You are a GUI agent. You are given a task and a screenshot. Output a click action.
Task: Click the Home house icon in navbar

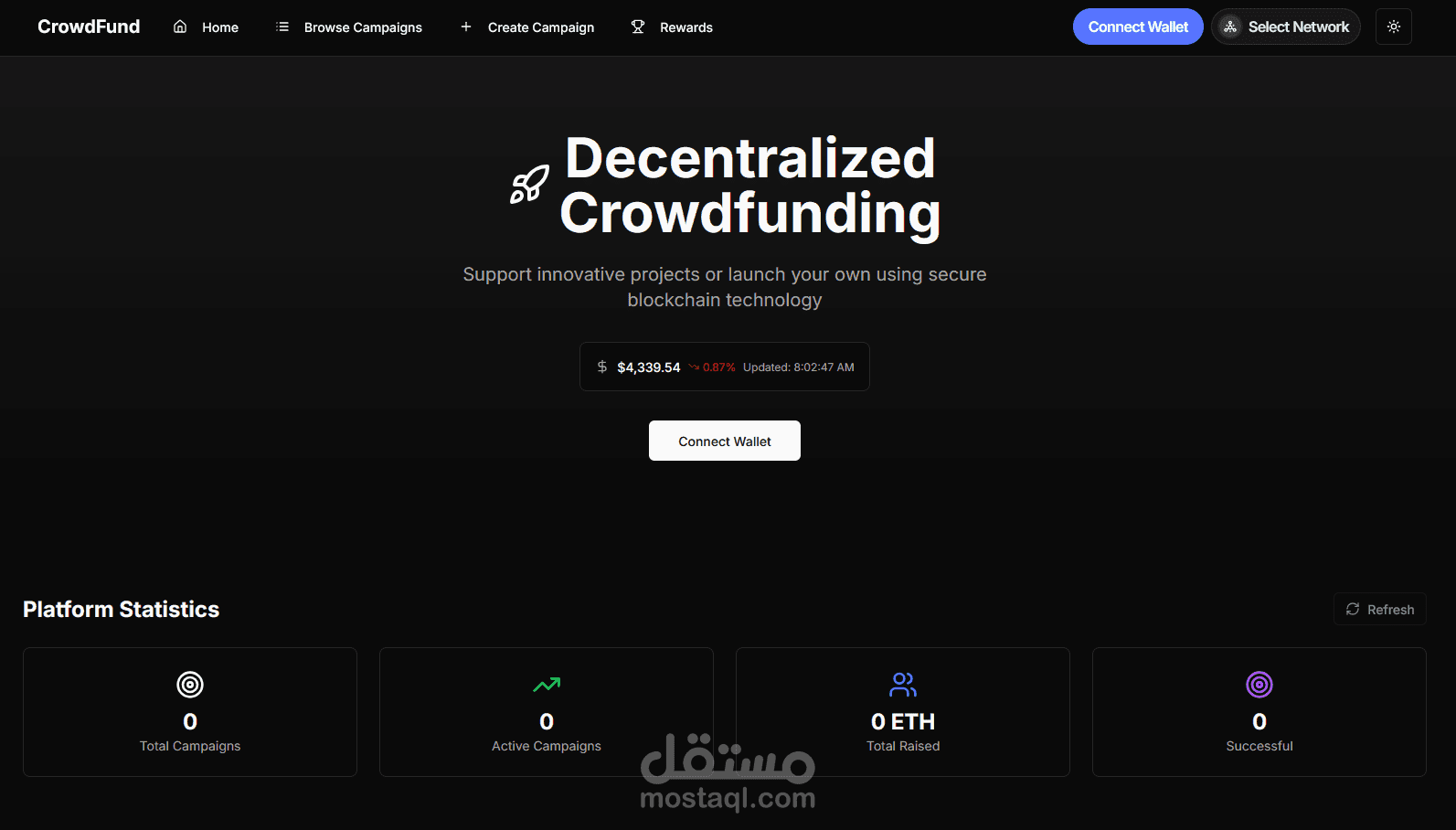click(180, 27)
